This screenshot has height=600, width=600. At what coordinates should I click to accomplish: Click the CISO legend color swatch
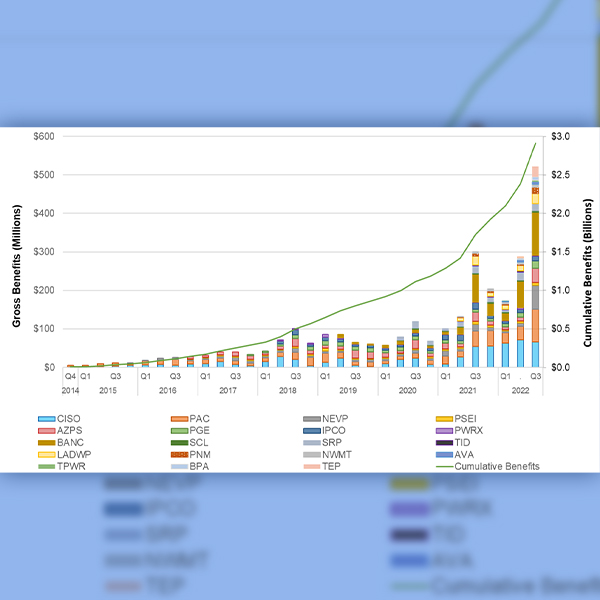click(46, 419)
